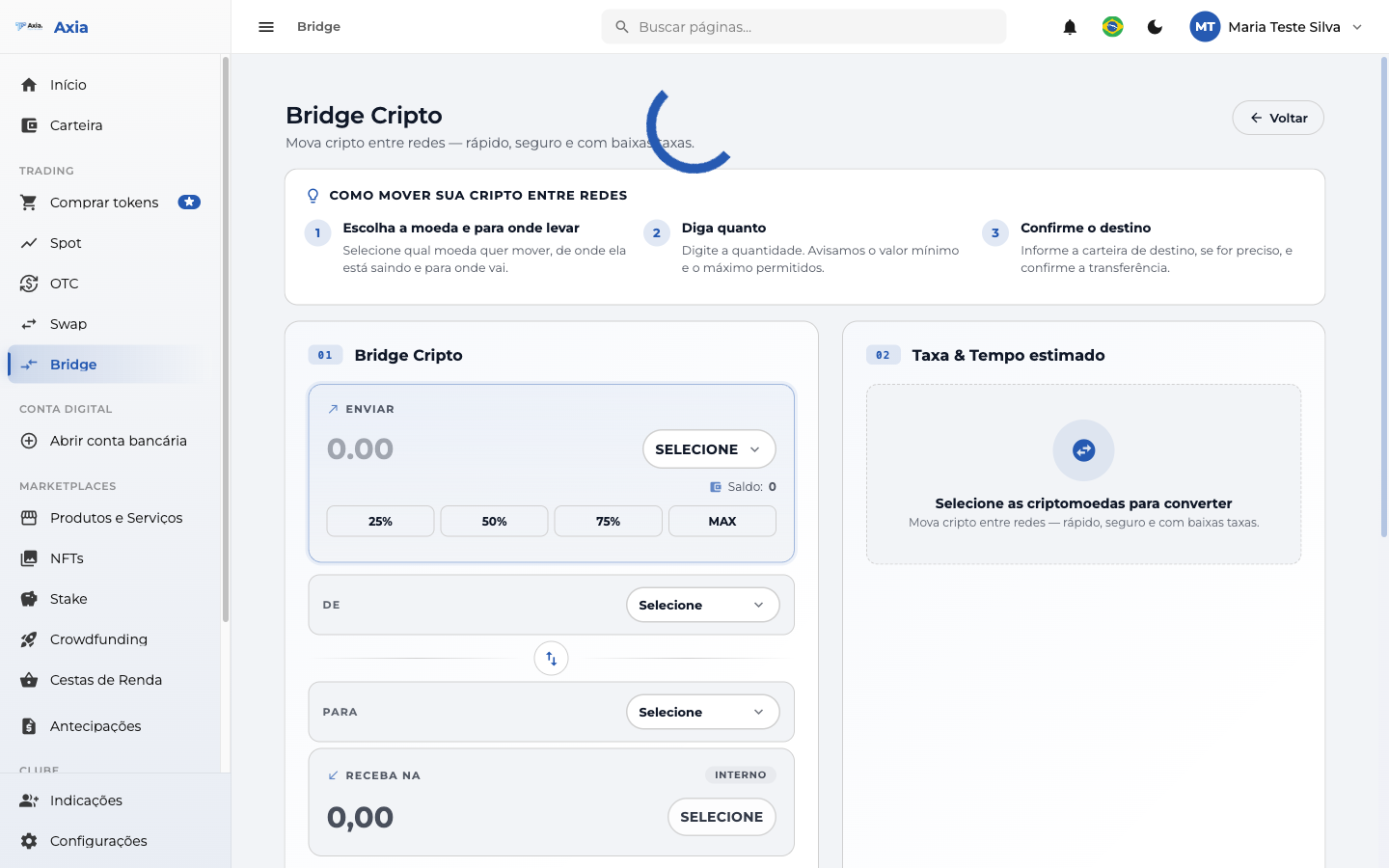Click the Saldo wallet icon
This screenshot has height=868, width=1389.
click(x=716, y=487)
